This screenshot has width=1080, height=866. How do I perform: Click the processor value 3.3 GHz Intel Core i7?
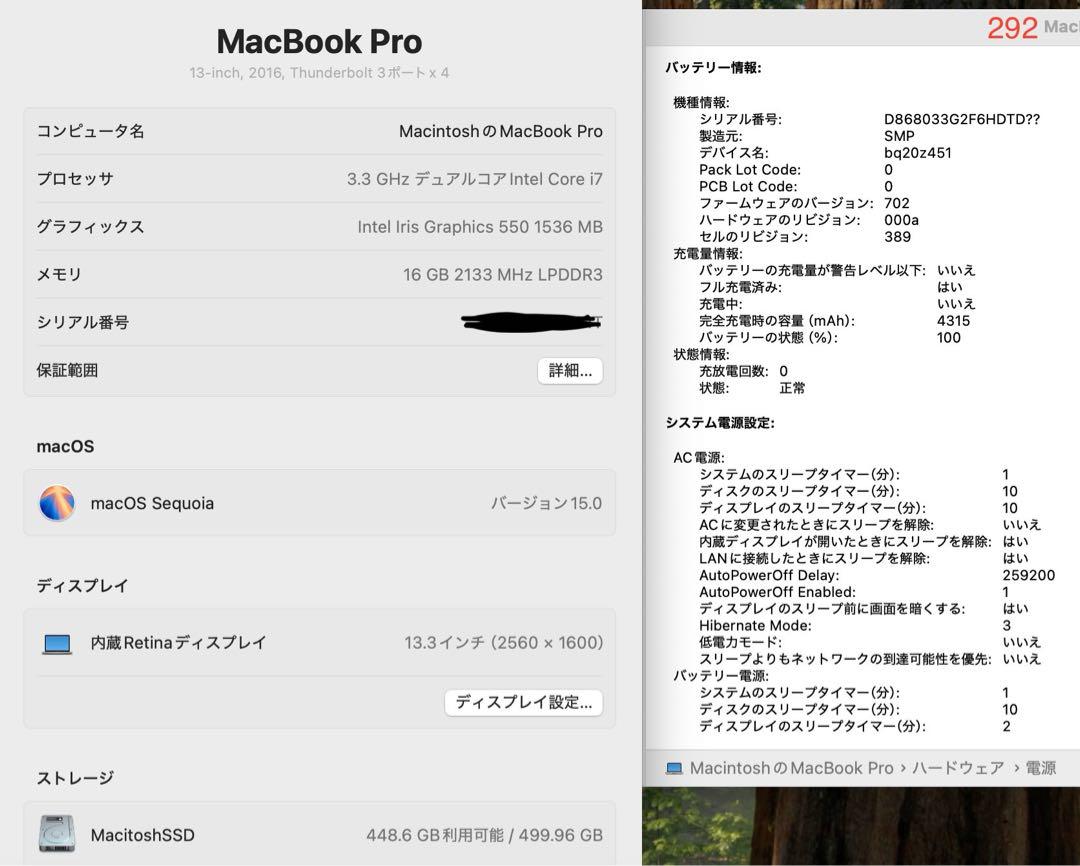pos(475,179)
